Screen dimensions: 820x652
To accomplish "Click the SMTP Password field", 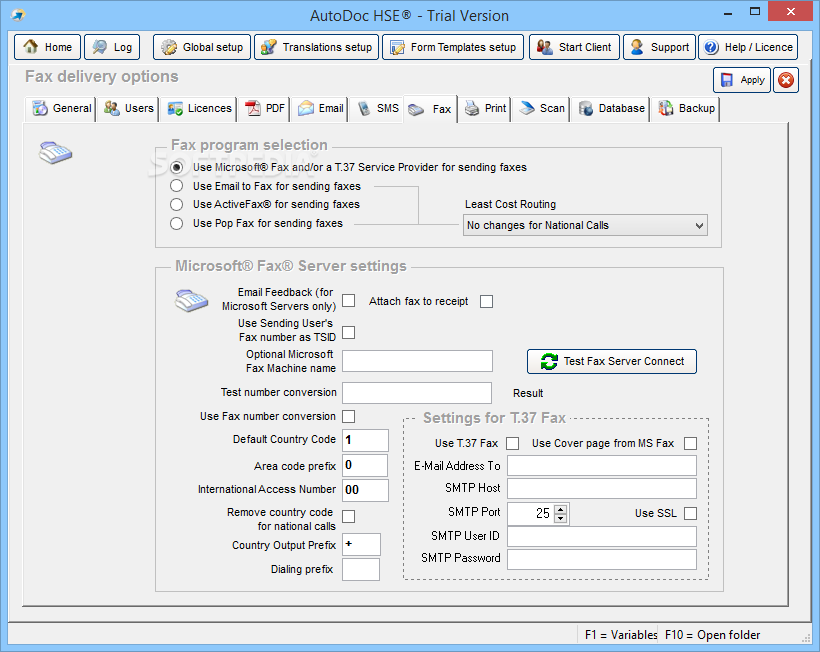I will 602,559.
